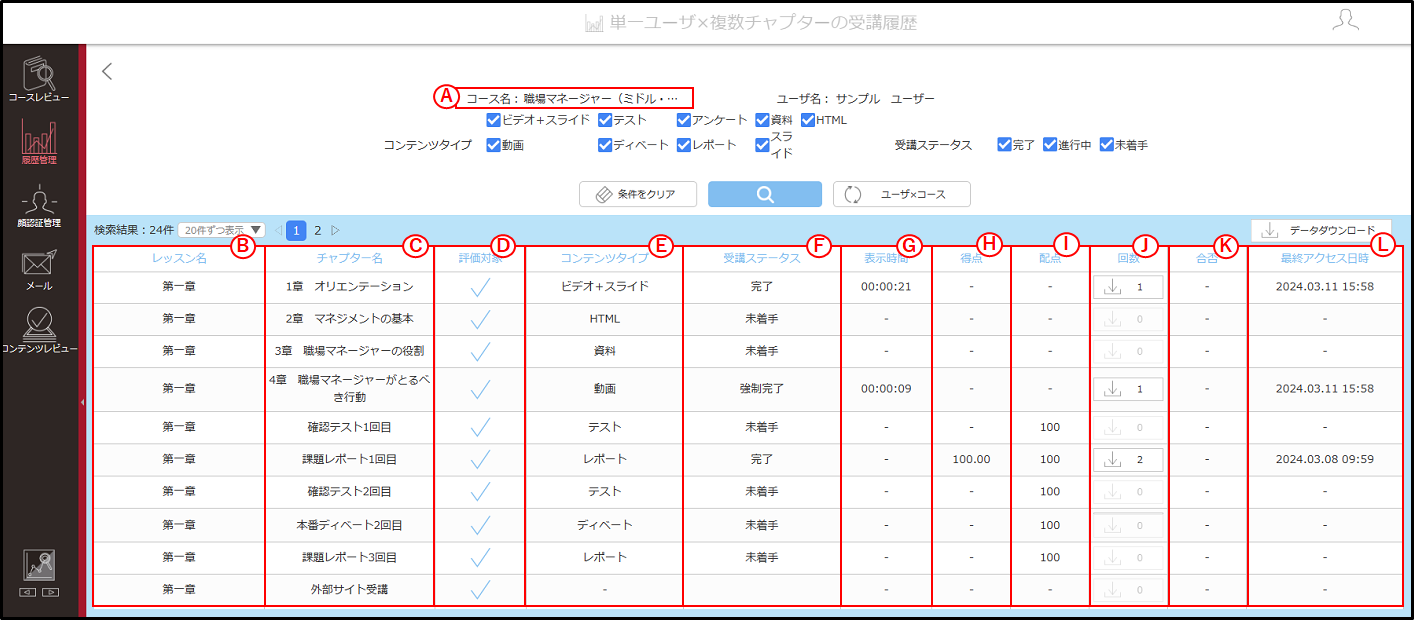
Task: Click evaluation checkmark in 課題レポート3回目 row
Action: (480, 557)
